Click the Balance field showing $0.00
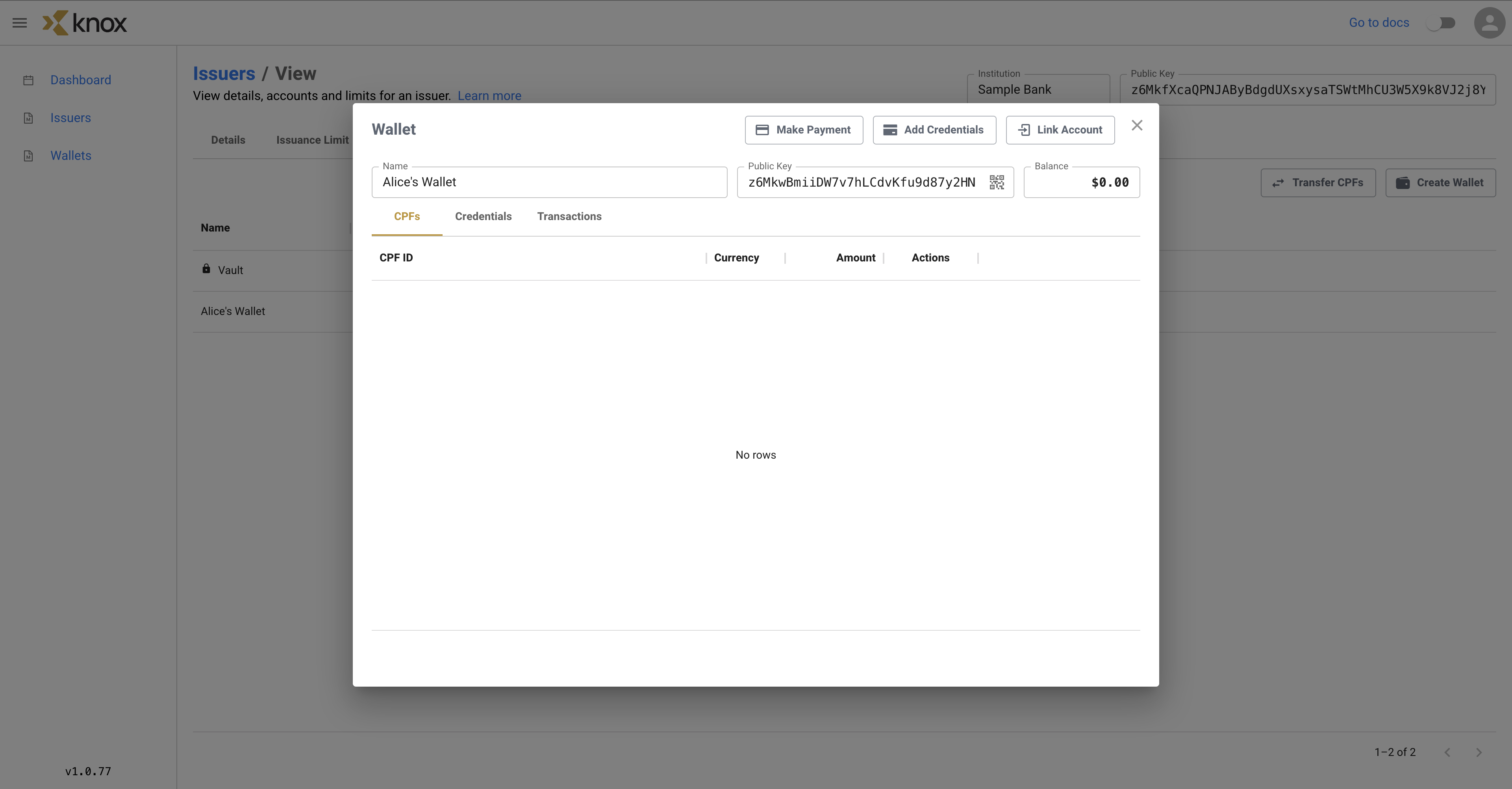The height and width of the screenshot is (789, 1512). 1082,182
